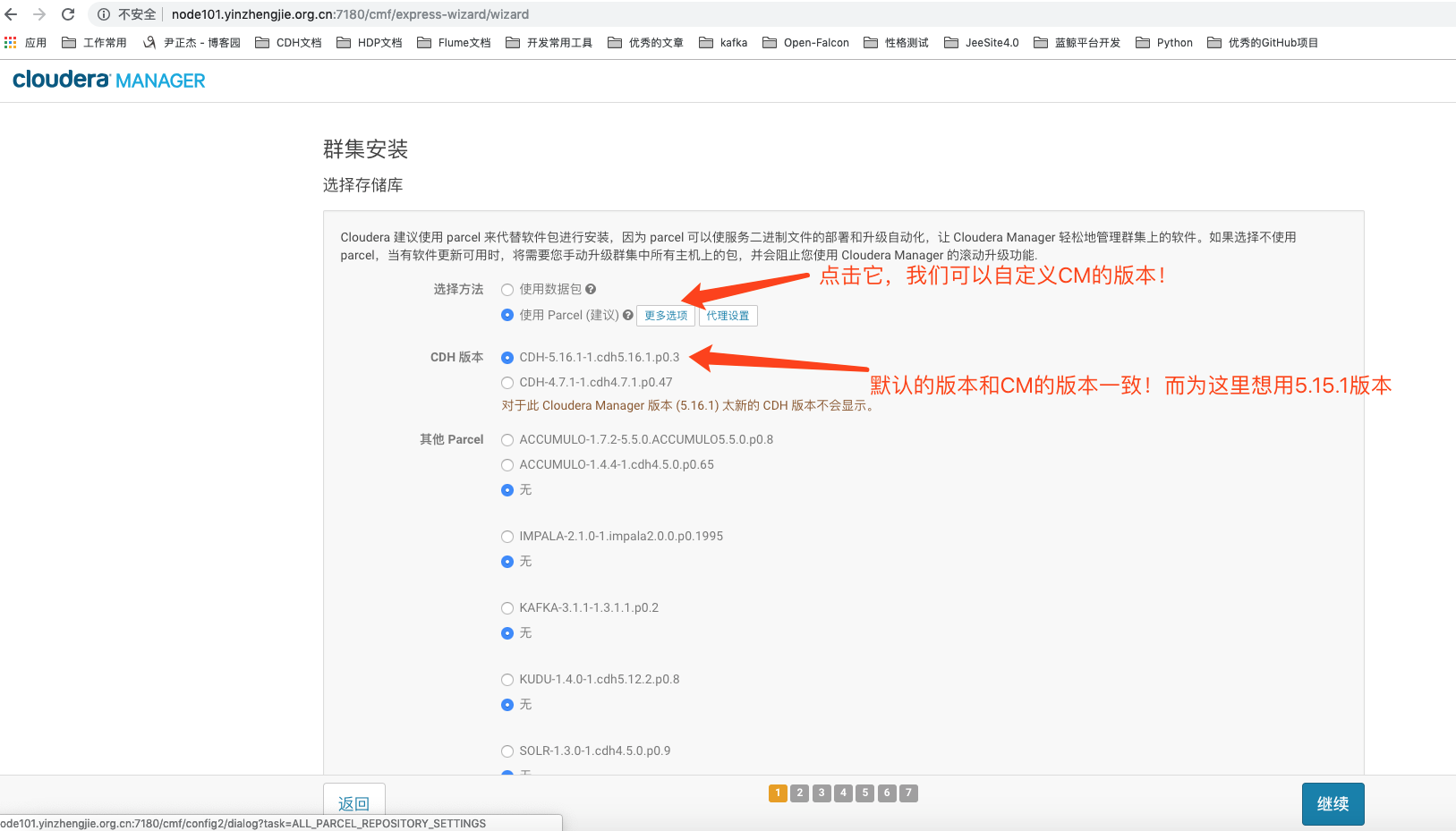Image resolution: width=1456 pixels, height=831 pixels.
Task: Select the 使用 Parcel (建议) radio button
Action: (507, 315)
